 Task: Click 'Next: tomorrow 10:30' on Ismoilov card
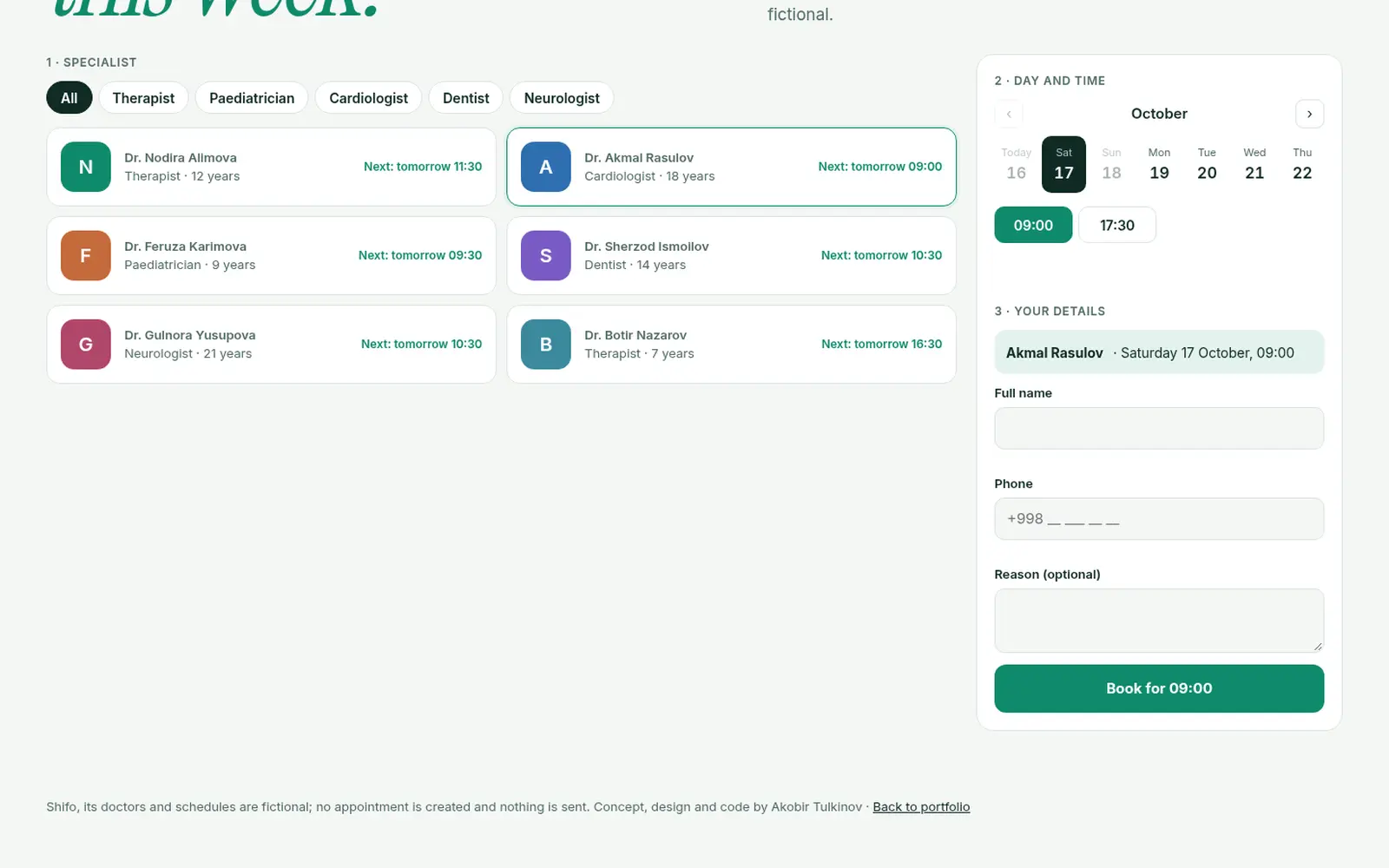coord(882,255)
